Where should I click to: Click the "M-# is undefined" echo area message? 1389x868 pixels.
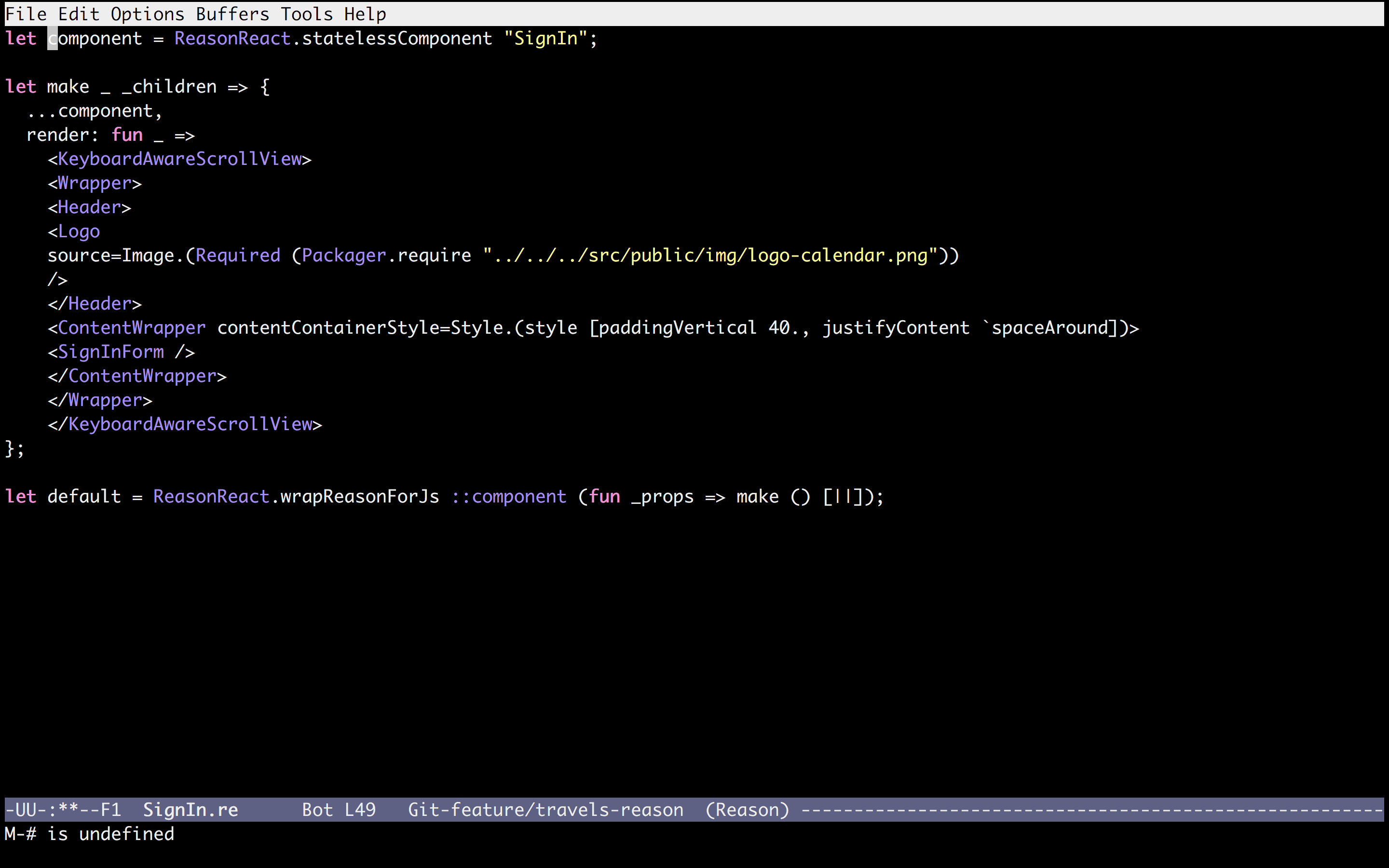pos(90,834)
